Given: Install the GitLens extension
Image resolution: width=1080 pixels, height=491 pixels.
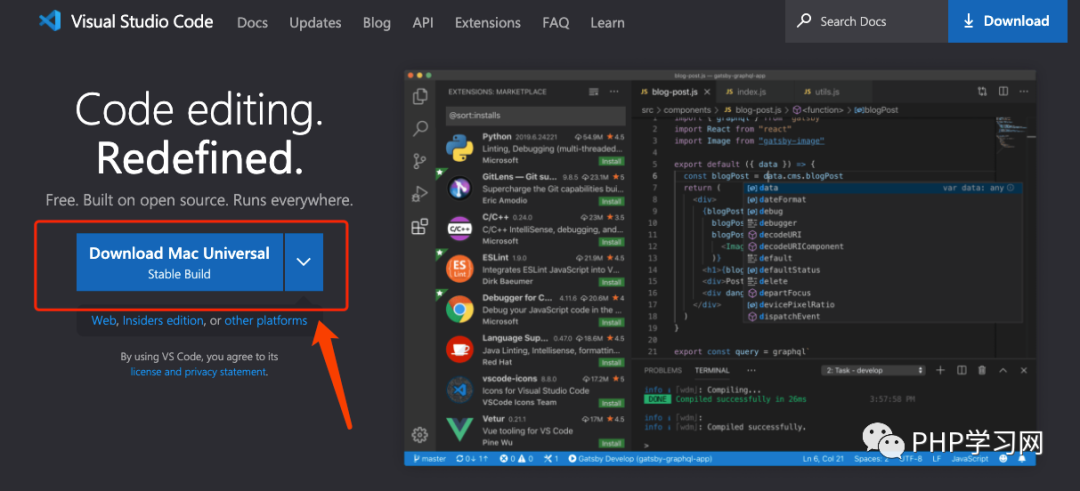Looking at the screenshot, I should coord(611,201).
